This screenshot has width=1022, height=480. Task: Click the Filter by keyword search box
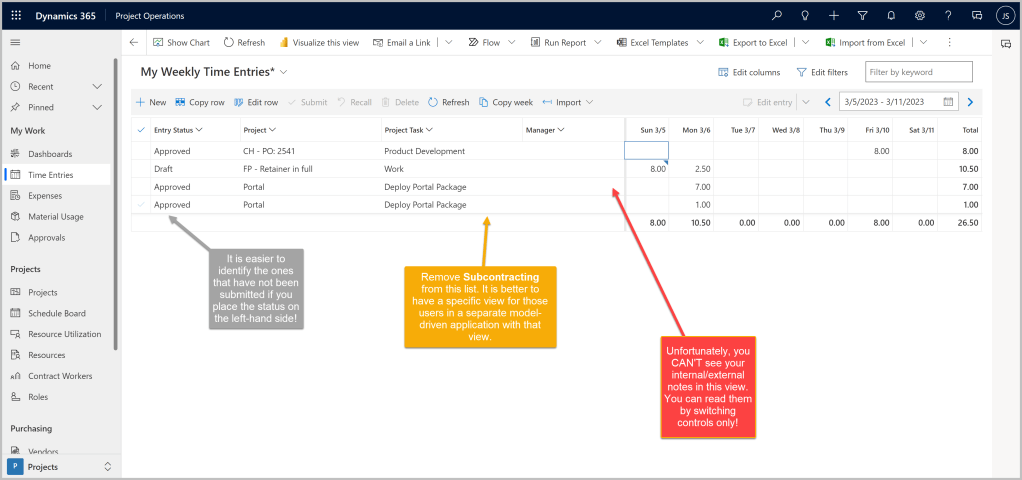point(918,72)
